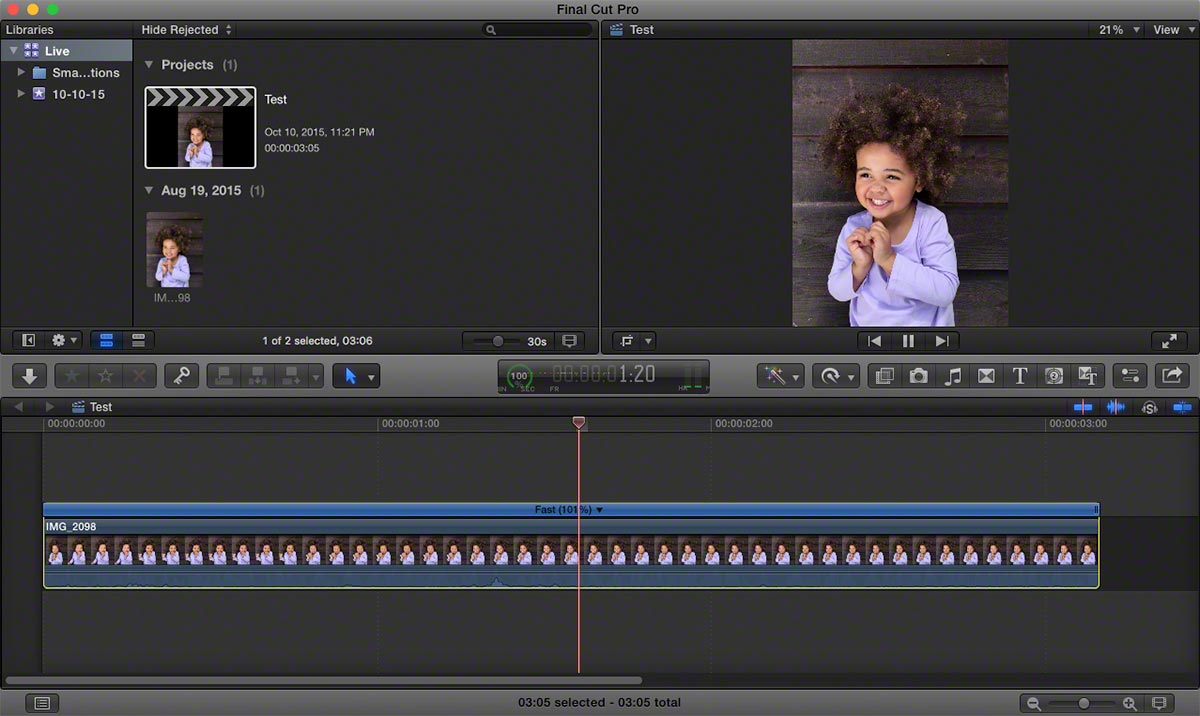Go back in timeline history
Screen dimensions: 1200x716
pos(18,407)
